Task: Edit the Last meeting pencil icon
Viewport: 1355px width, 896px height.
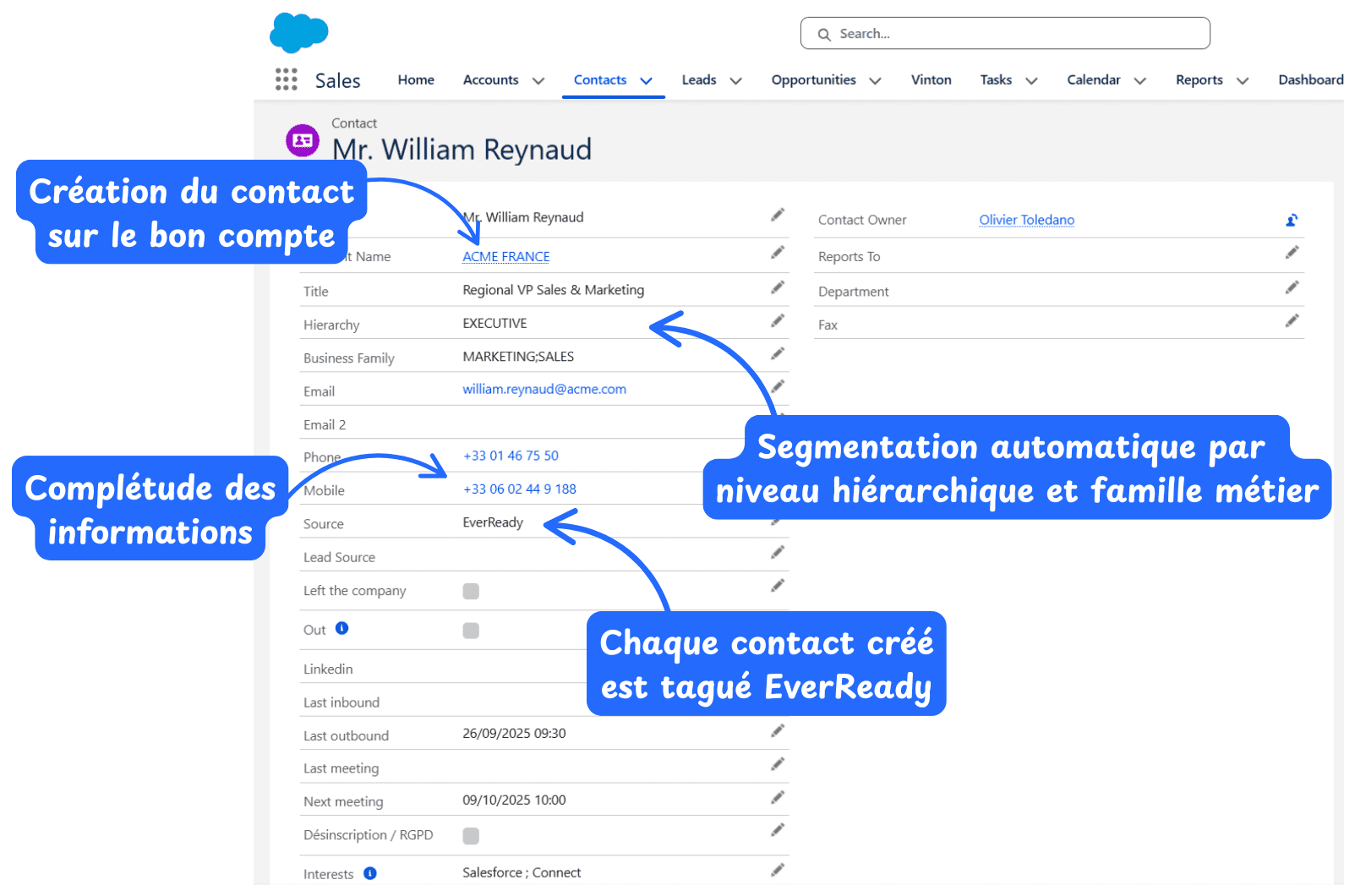Action: pyautogui.click(x=778, y=765)
